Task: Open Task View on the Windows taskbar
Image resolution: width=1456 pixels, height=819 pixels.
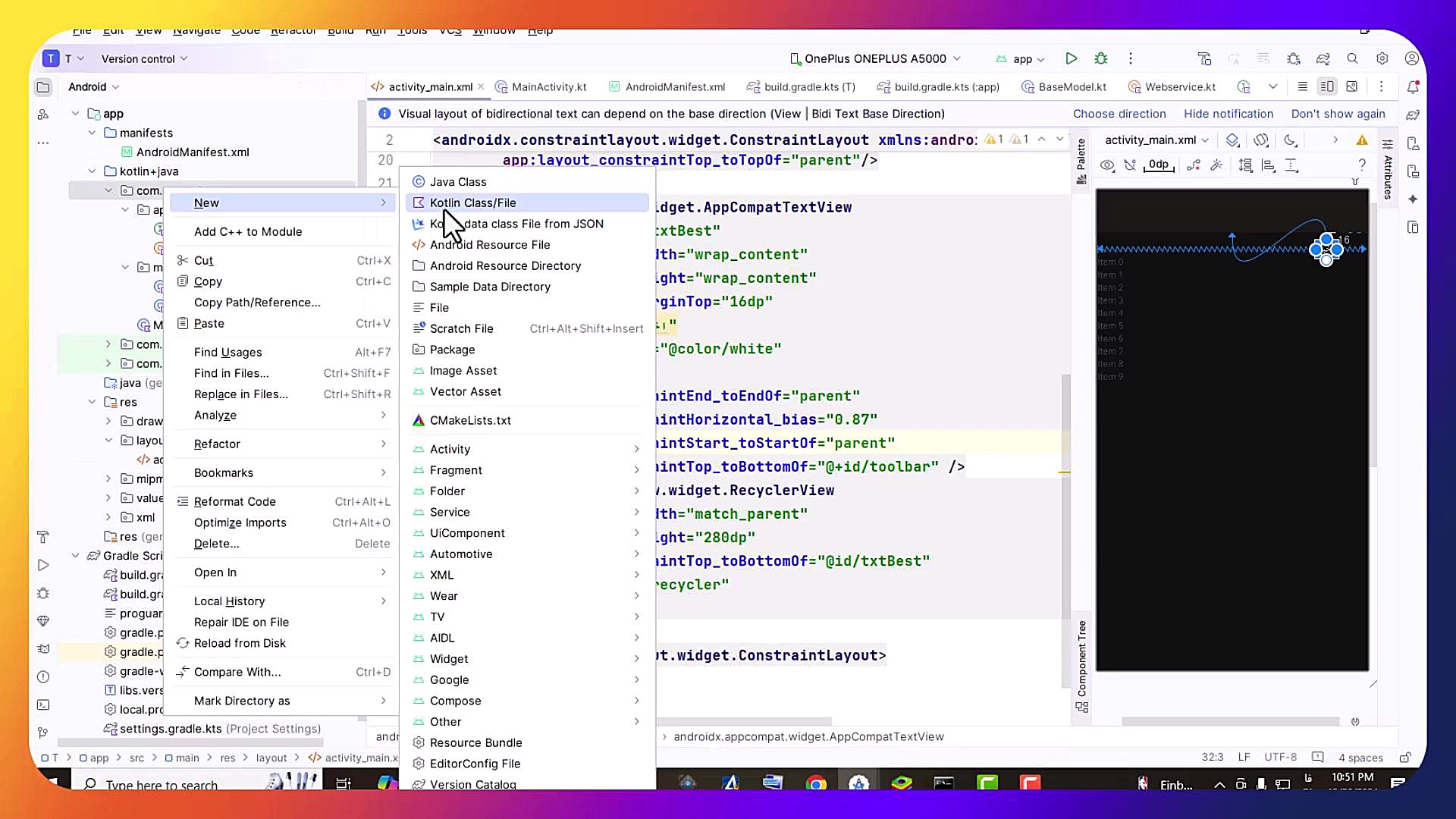Action: (x=344, y=783)
